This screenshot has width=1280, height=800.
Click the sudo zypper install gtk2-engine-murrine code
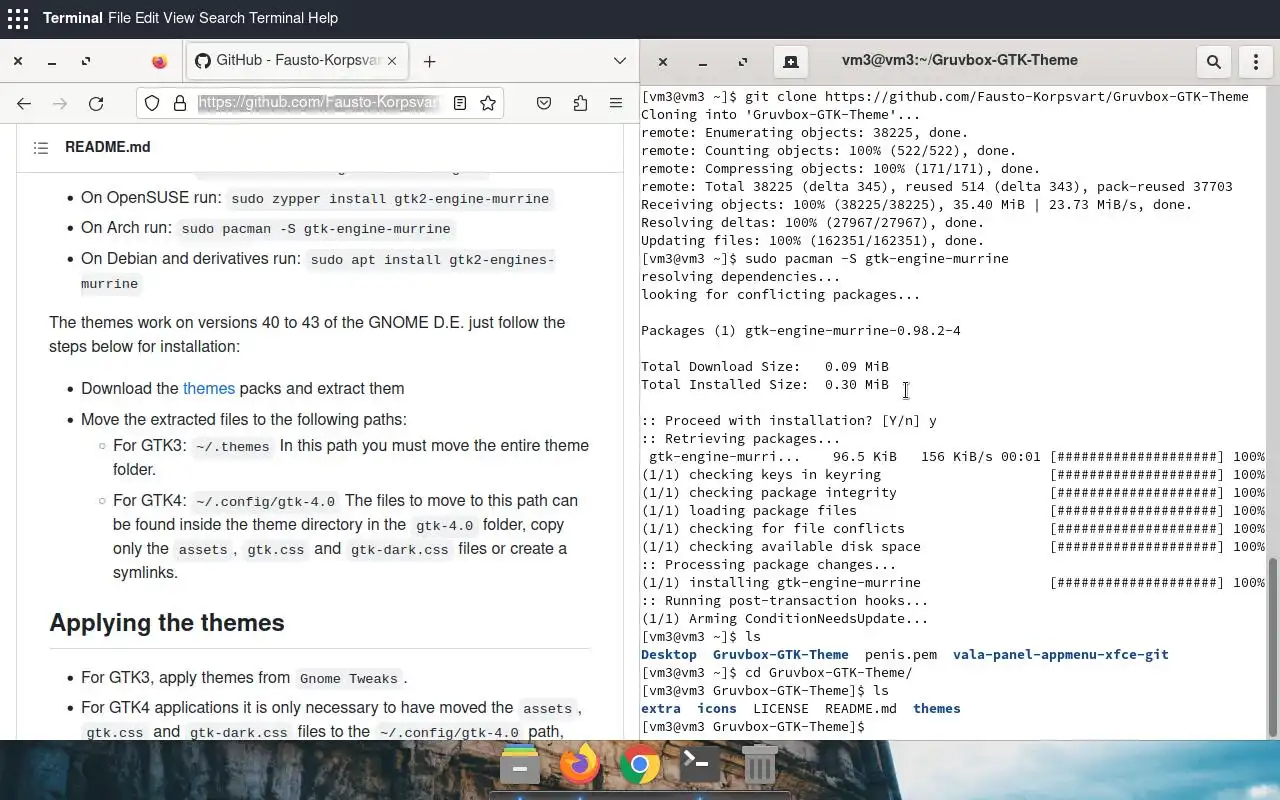click(x=390, y=198)
